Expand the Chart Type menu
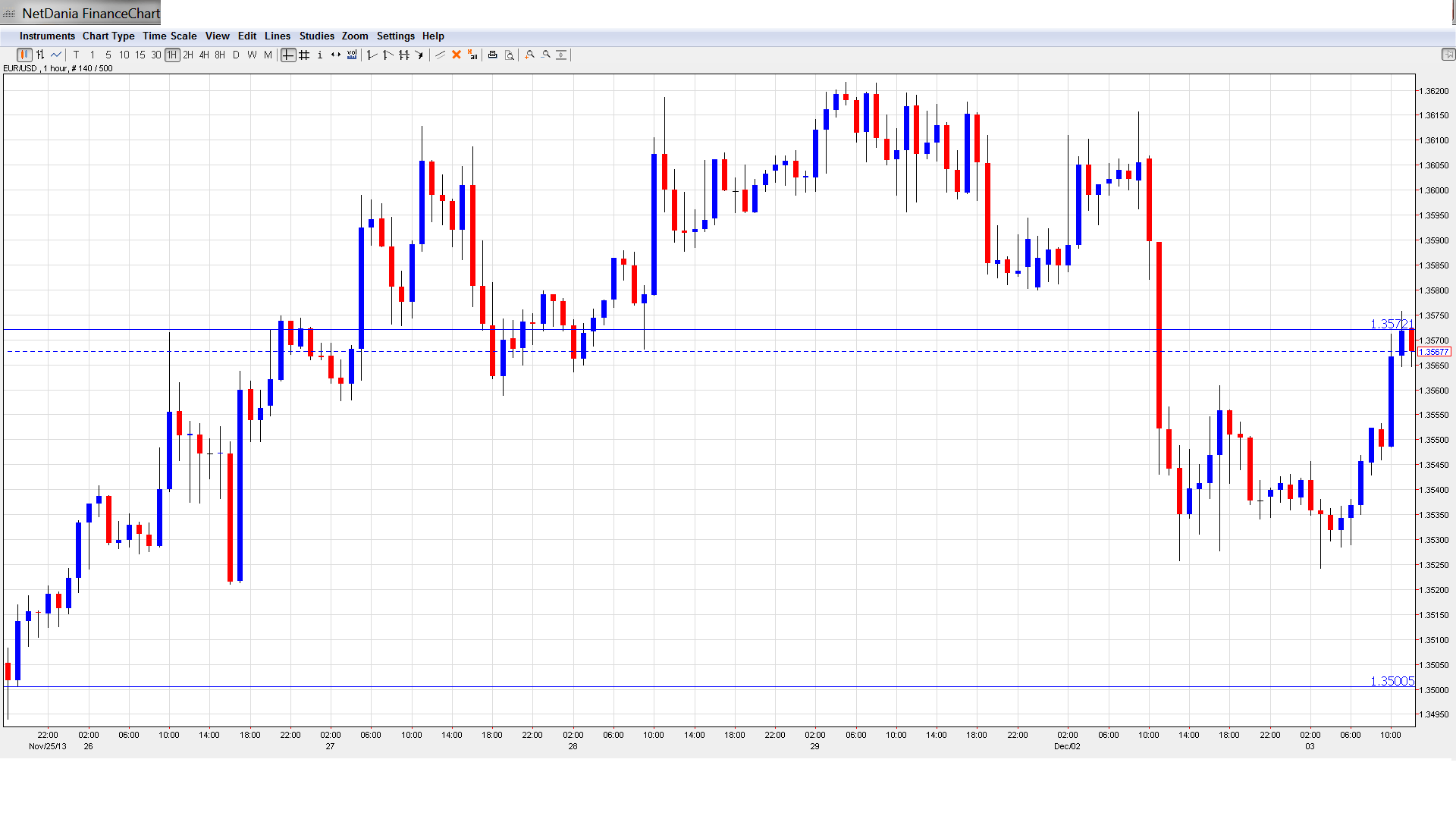This screenshot has height=819, width=1456. pyautogui.click(x=108, y=36)
